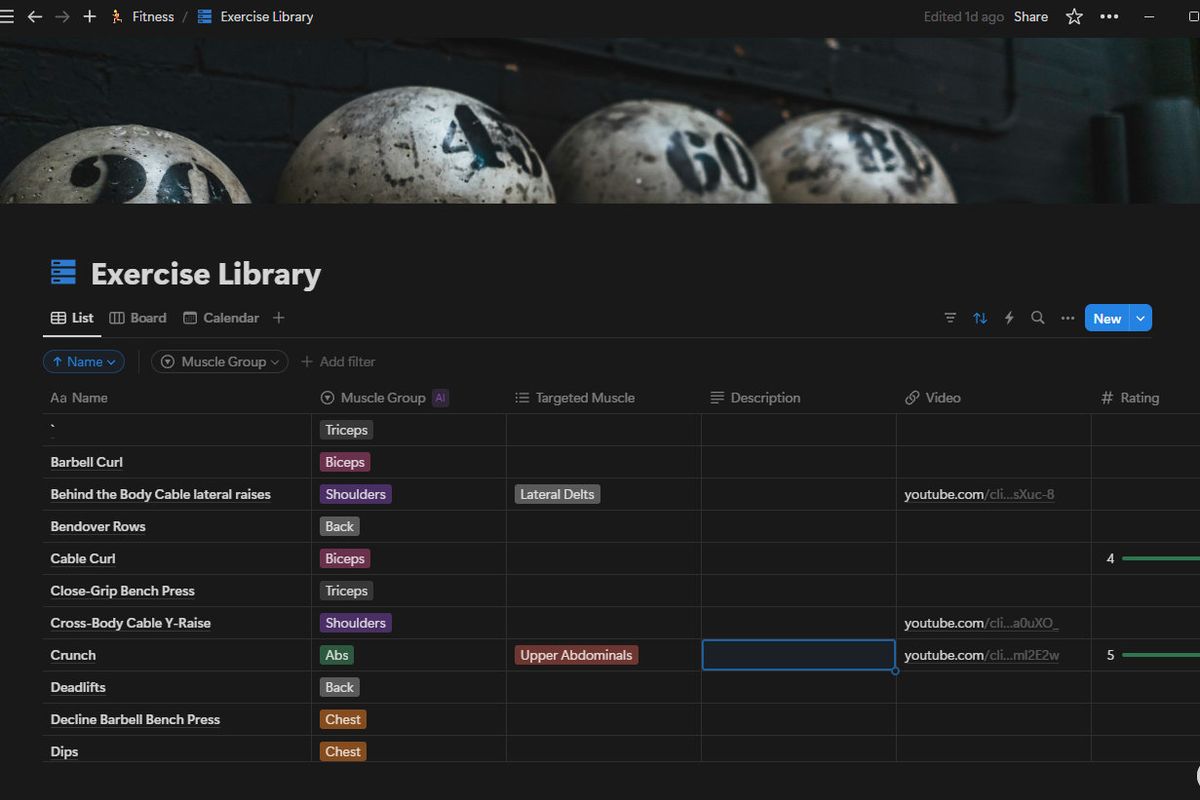This screenshot has width=1200, height=800.
Task: Switch to the Calendar view tab
Action: click(x=221, y=318)
